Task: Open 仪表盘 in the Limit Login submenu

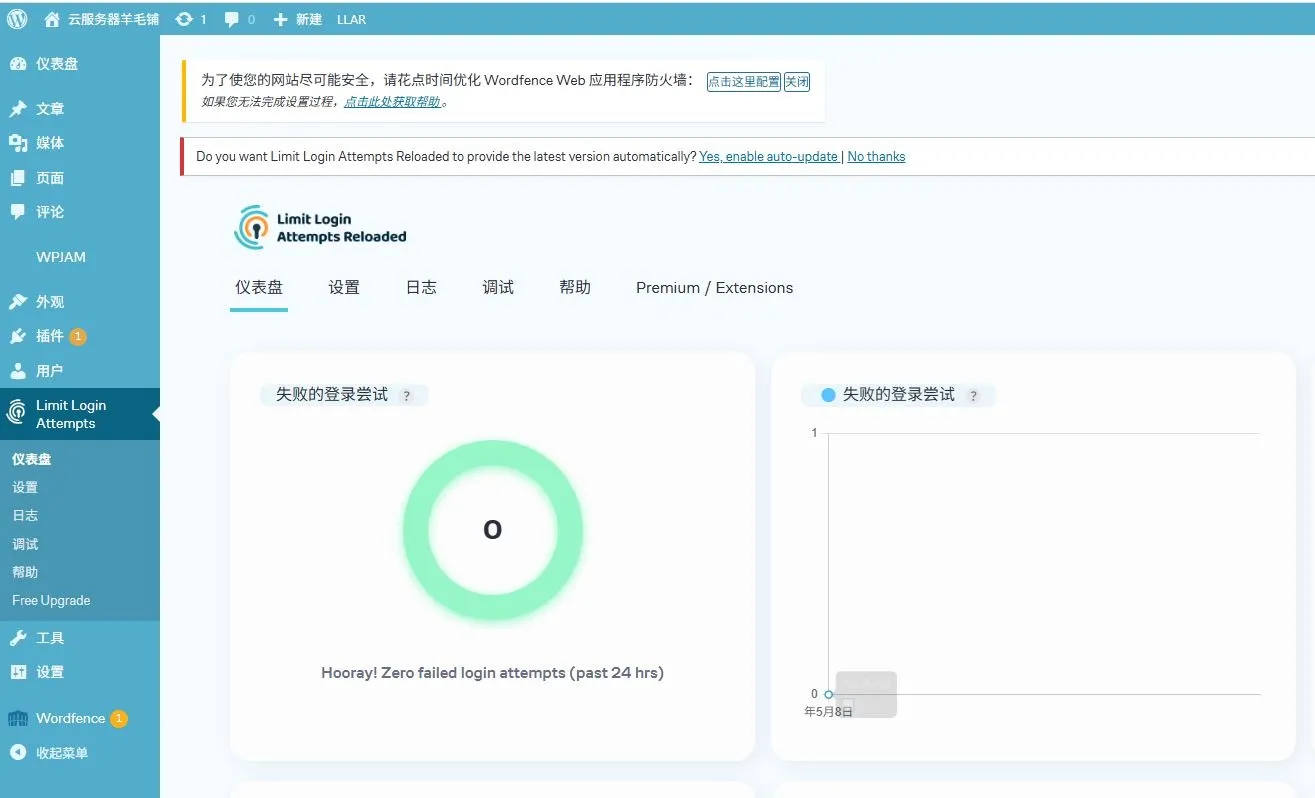Action: pos(31,460)
